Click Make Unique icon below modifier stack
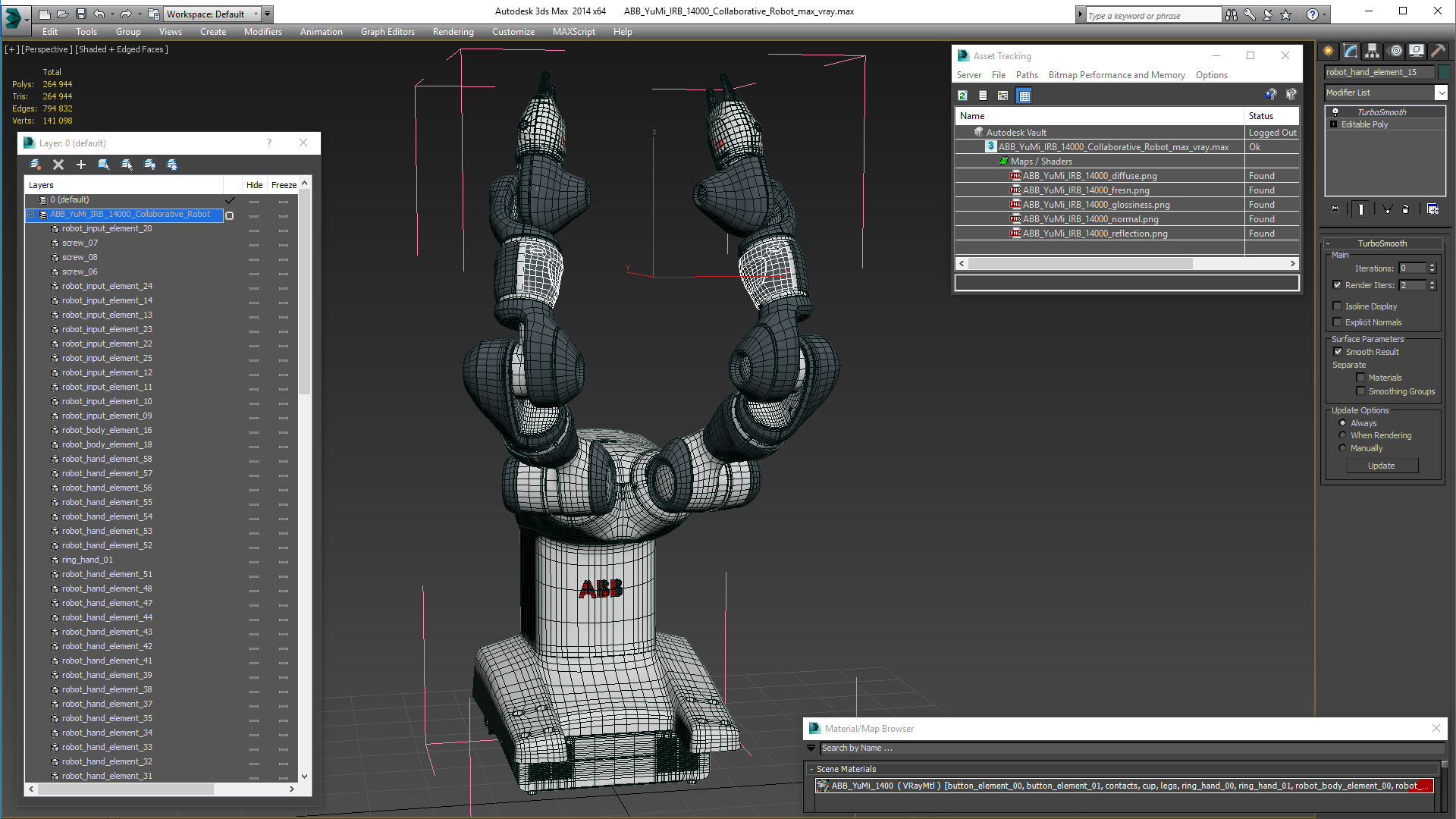 click(x=1387, y=209)
